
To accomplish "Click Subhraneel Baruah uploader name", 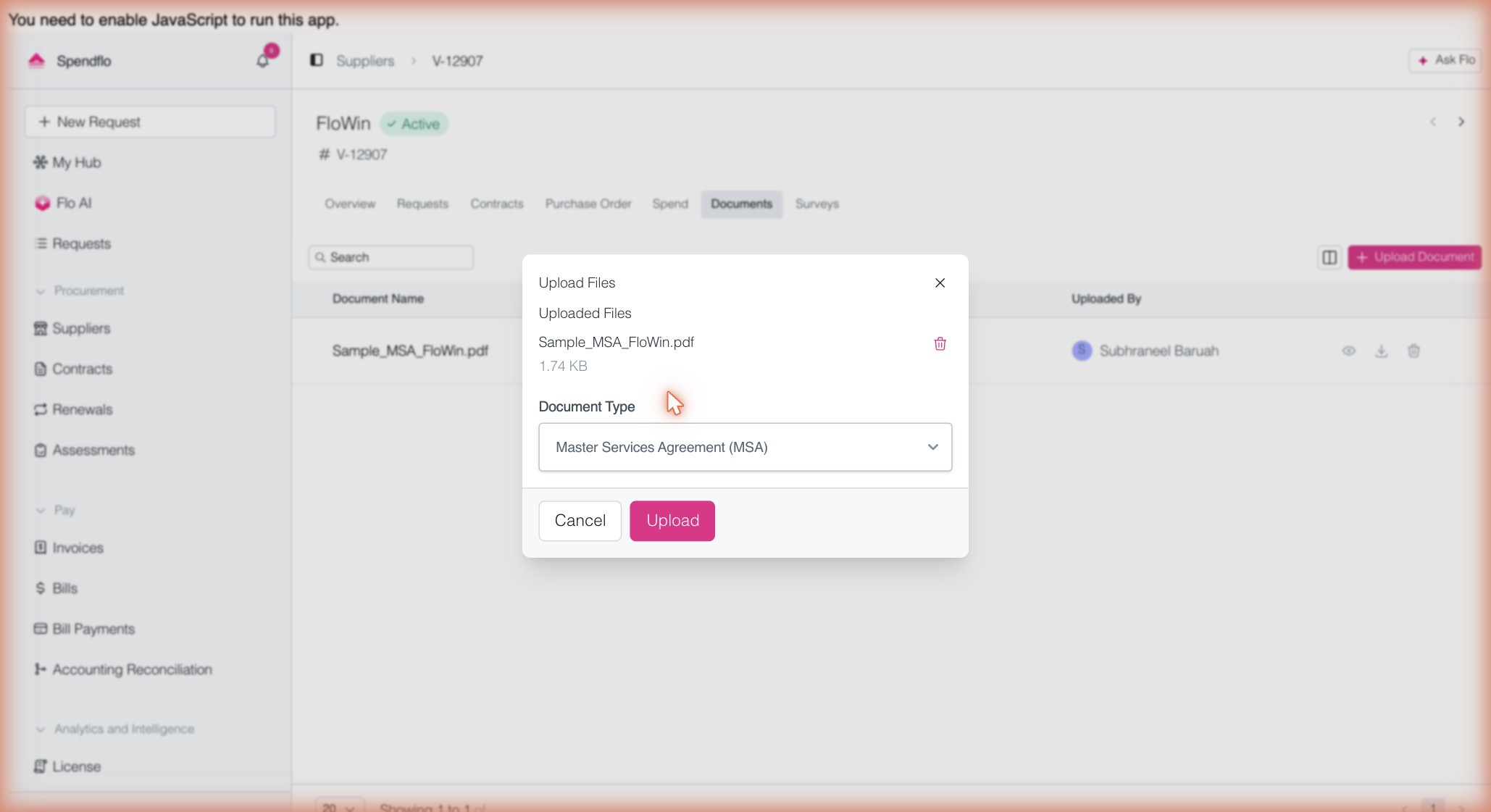I will 1159,351.
